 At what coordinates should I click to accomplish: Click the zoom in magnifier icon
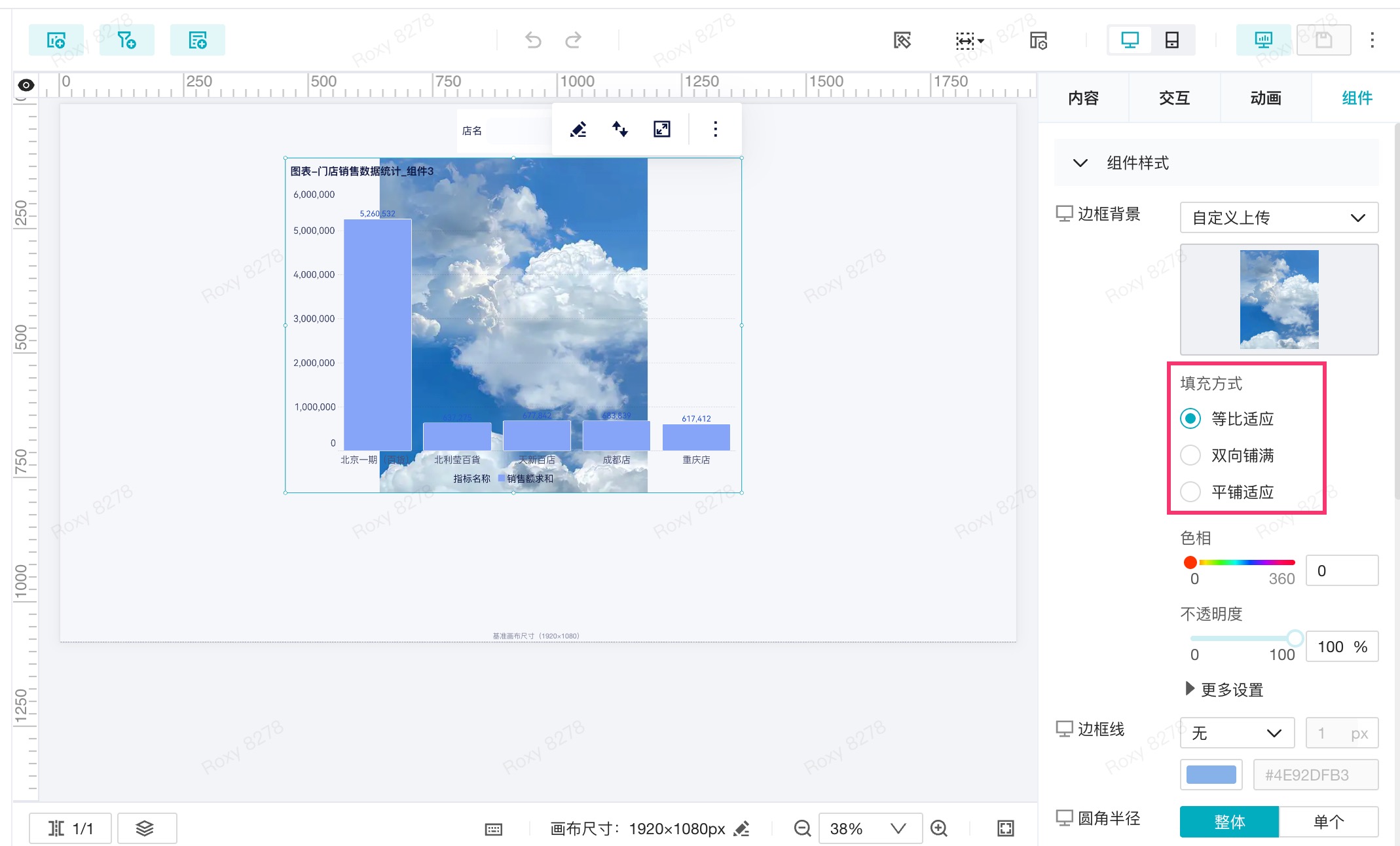(938, 828)
